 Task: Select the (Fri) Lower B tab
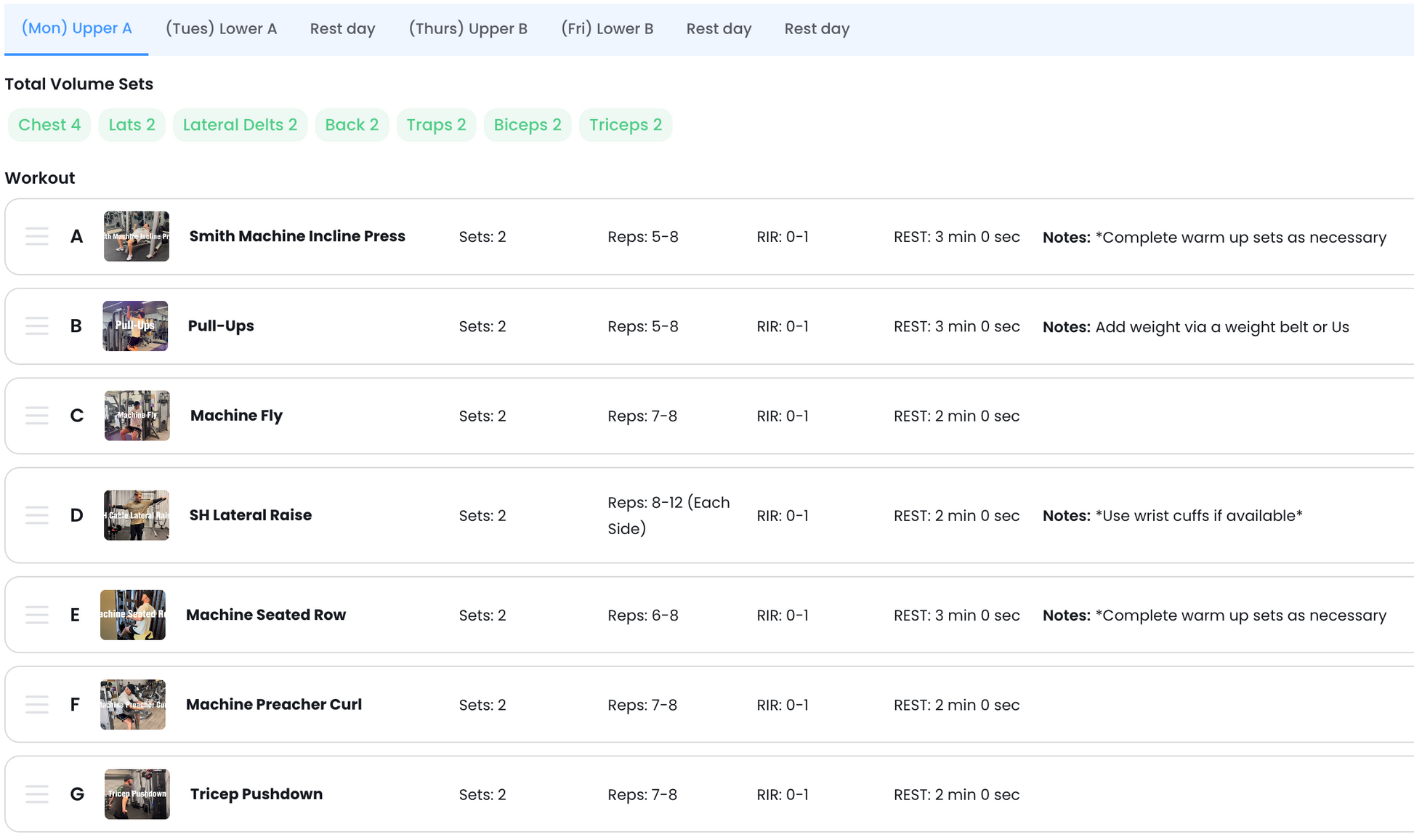coord(607,29)
